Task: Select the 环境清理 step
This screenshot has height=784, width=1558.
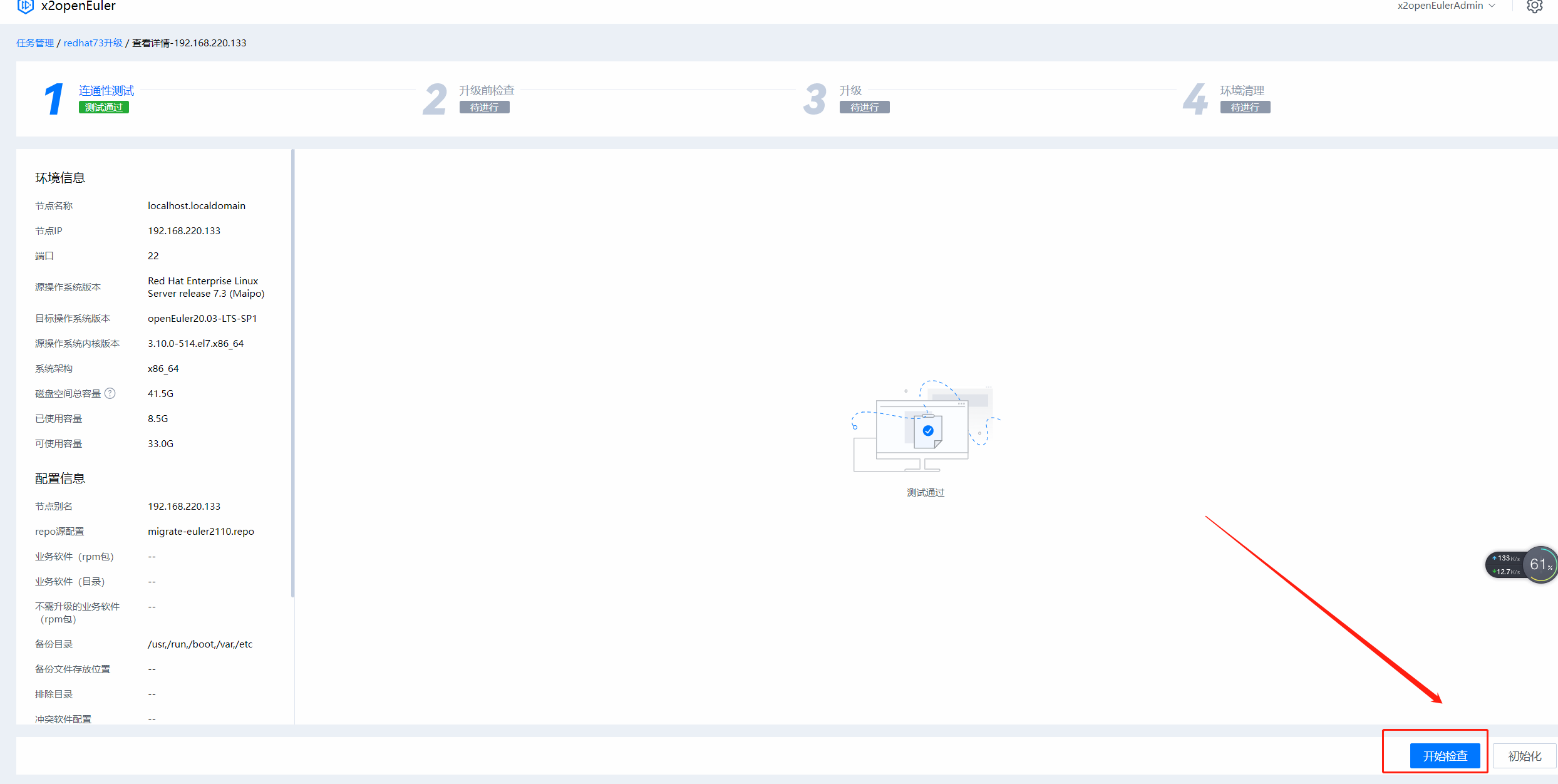Action: pos(1242,91)
